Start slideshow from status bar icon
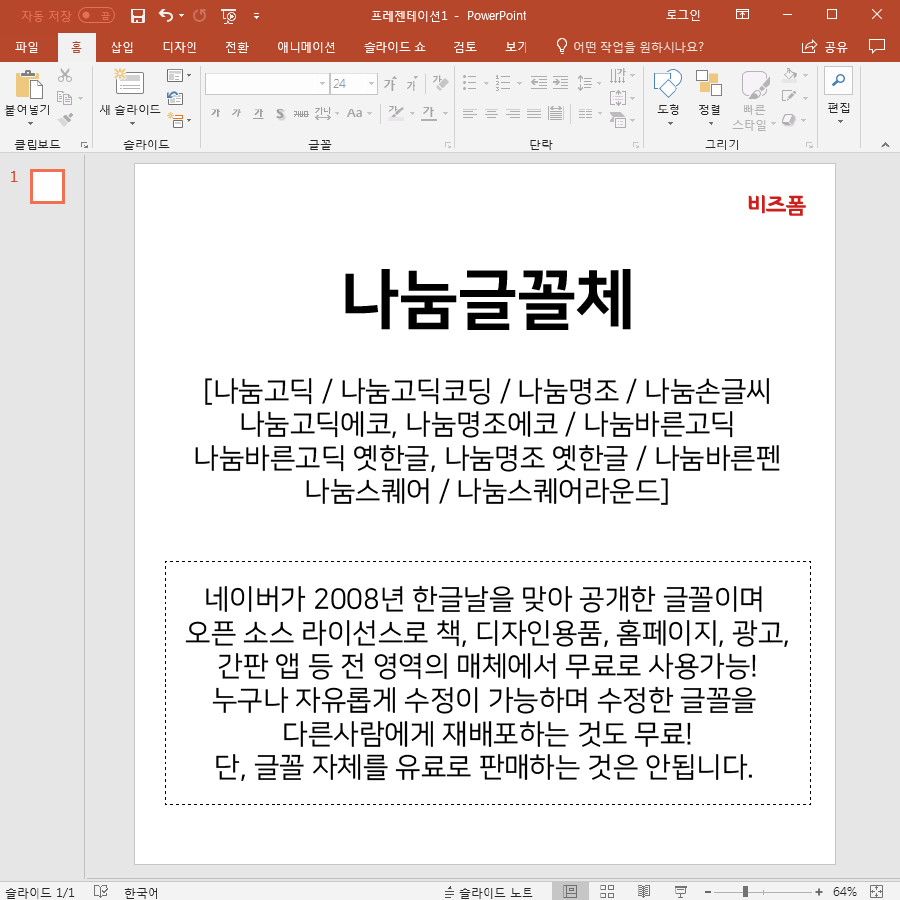This screenshot has height=900, width=900. [680, 891]
